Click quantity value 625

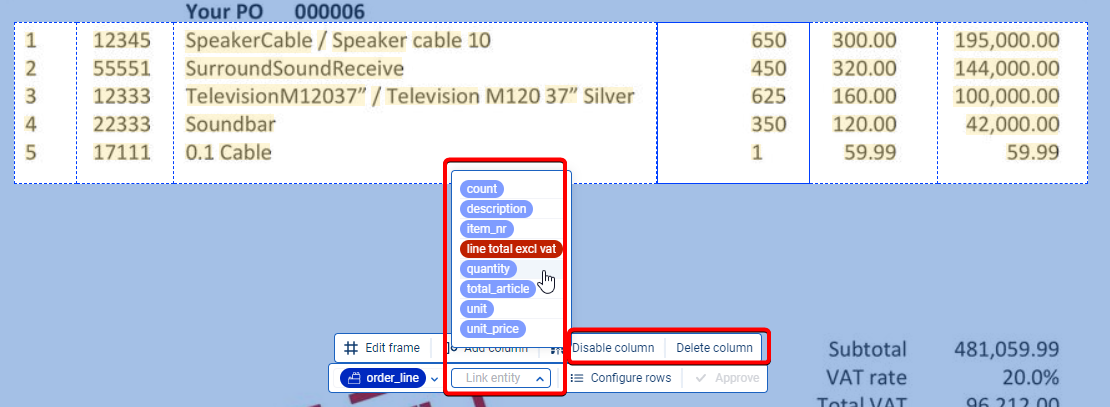[769, 96]
